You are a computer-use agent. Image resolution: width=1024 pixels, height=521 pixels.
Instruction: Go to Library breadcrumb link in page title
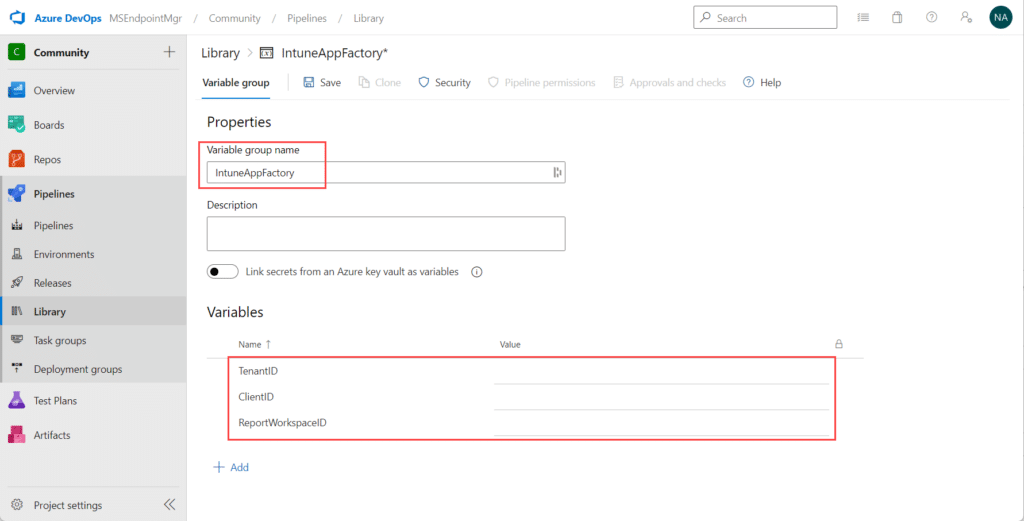[220, 53]
